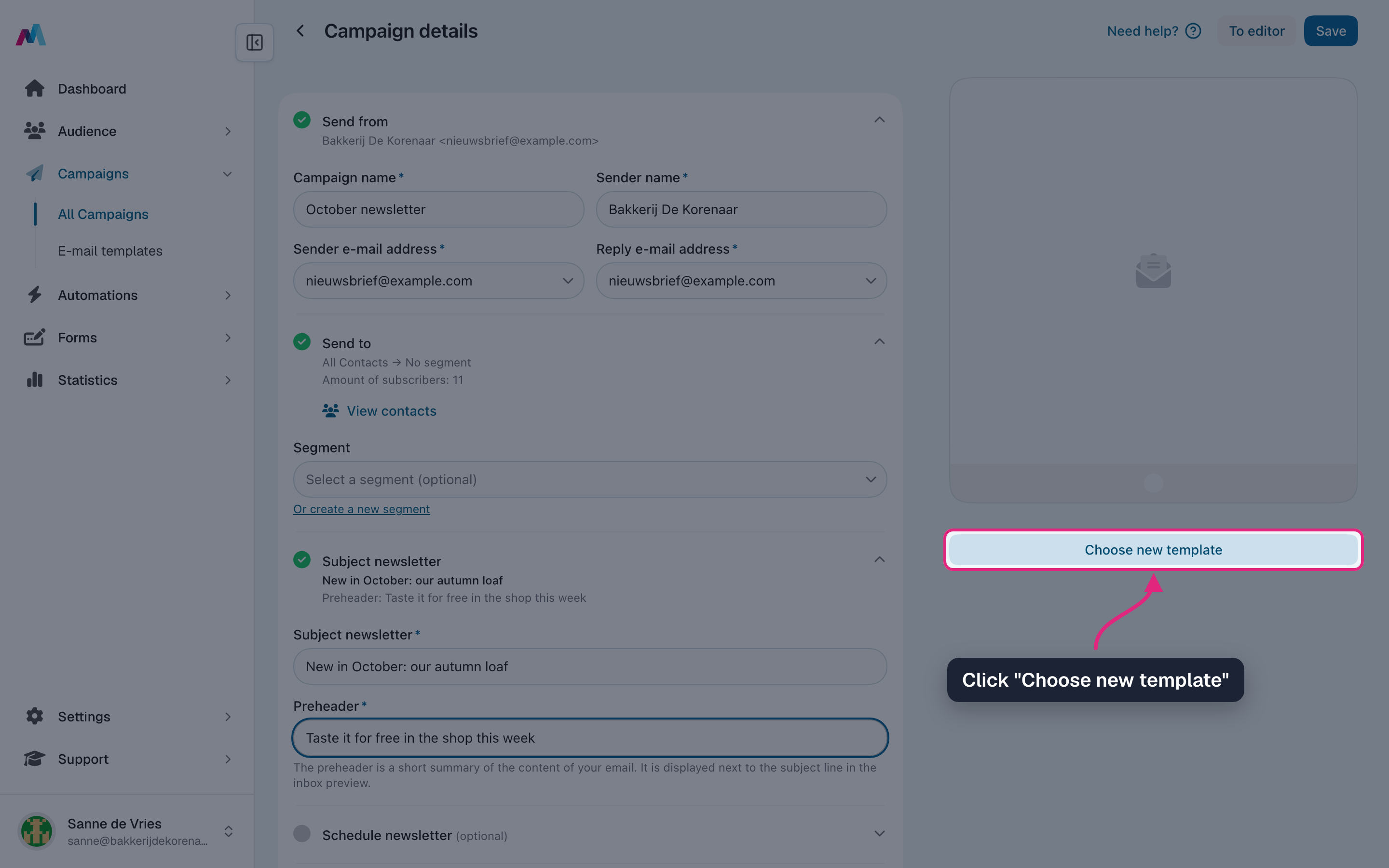The image size is (1389, 868).
Task: Click the green checkmark beside Send to
Action: 302,341
